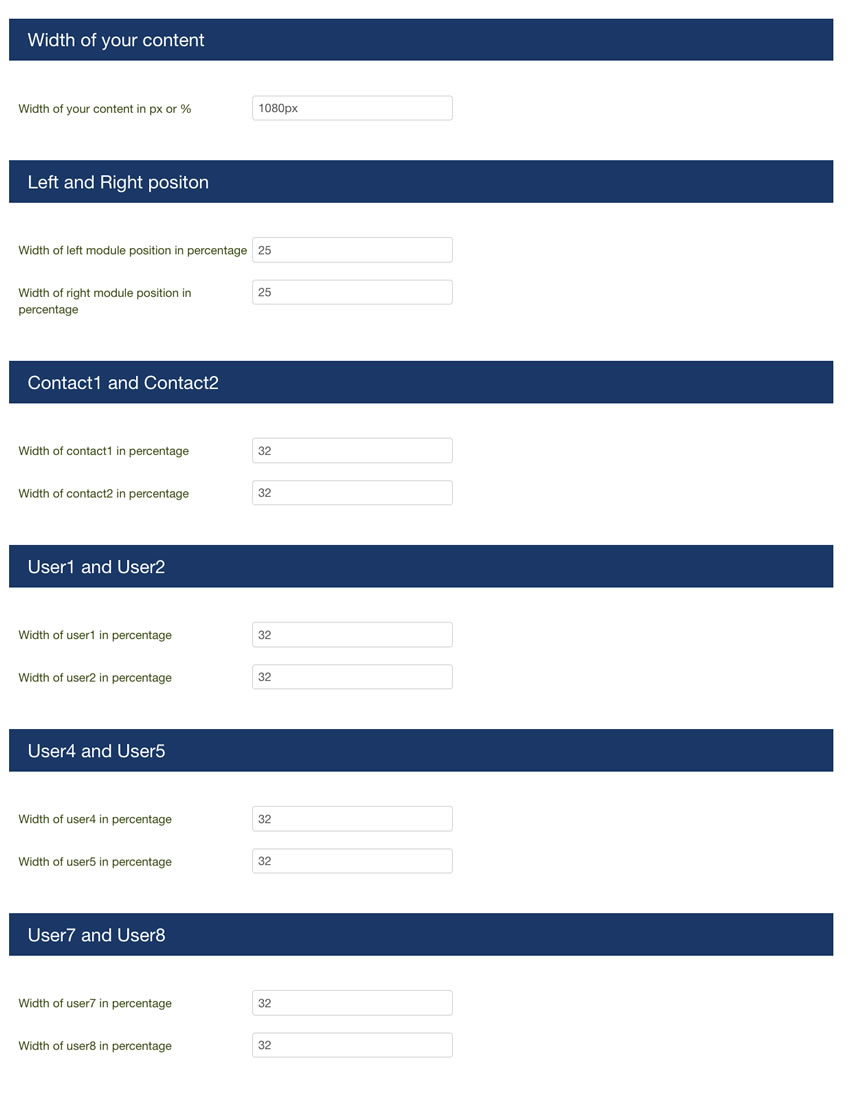Focus the left module position width field
The height and width of the screenshot is (1094, 850).
pyautogui.click(x=352, y=250)
